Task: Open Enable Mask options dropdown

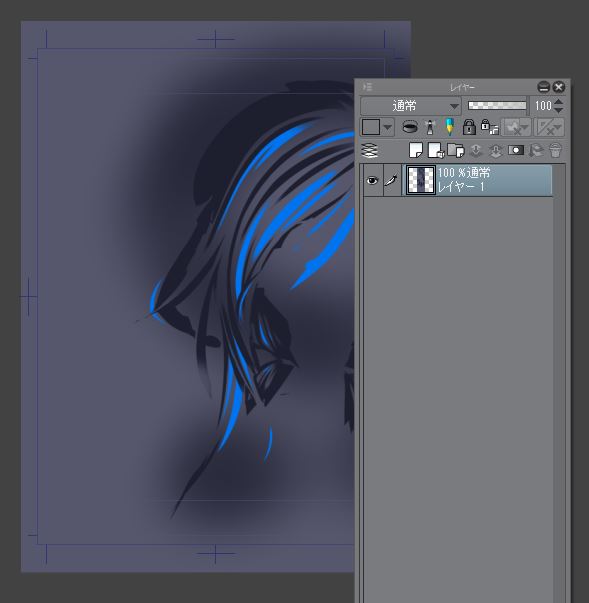Action: (x=524, y=127)
